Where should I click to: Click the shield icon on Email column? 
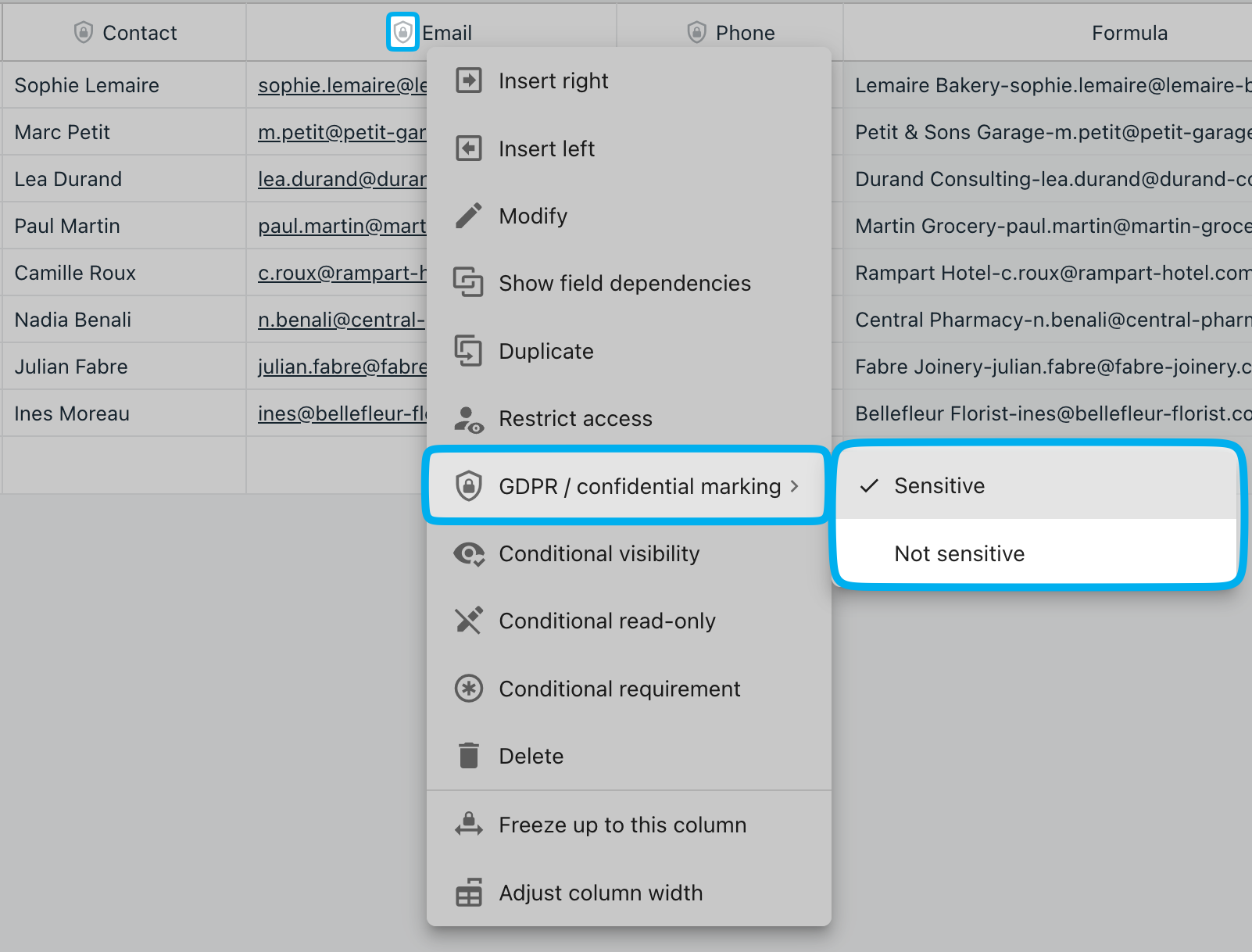402,32
